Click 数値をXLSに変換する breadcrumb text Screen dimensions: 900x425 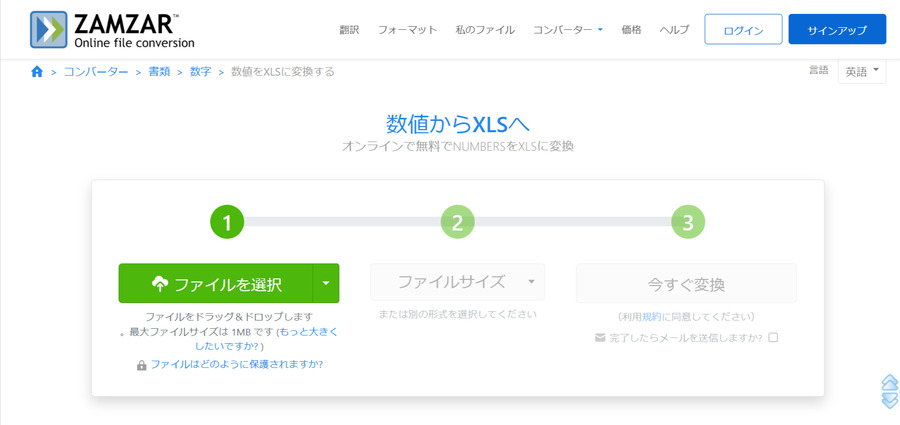point(283,72)
